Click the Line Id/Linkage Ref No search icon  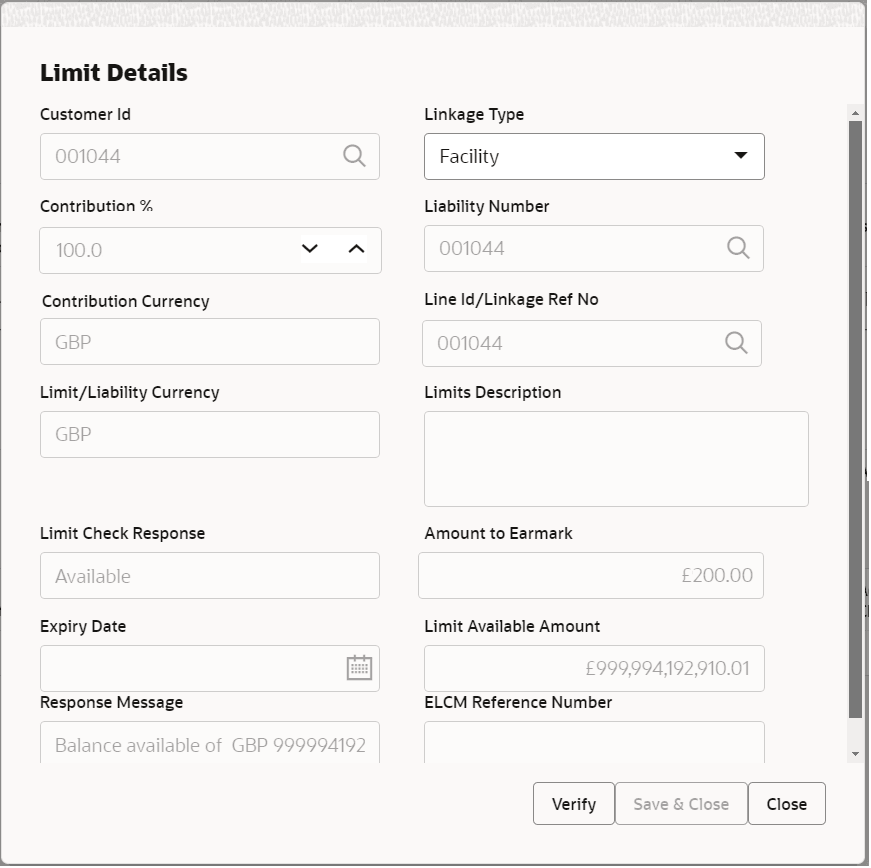click(737, 342)
